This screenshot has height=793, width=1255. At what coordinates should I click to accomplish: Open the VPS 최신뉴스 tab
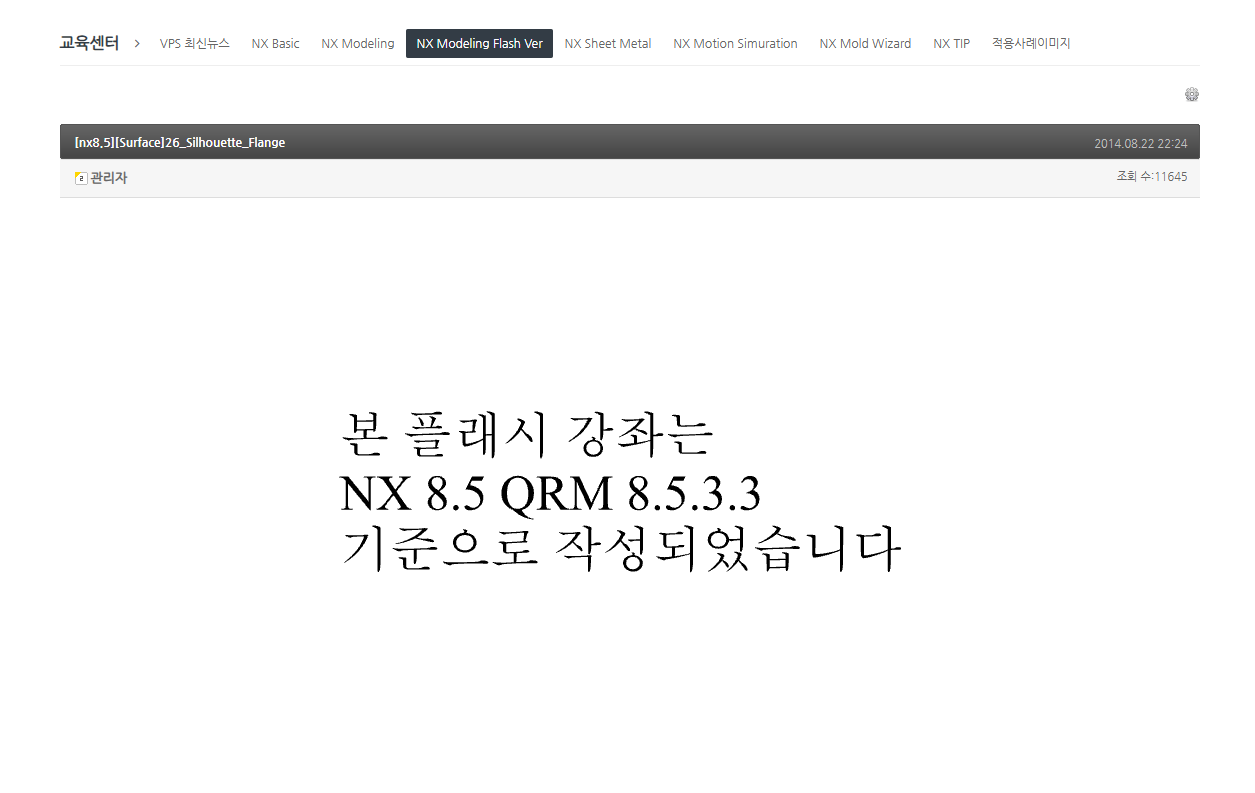195,43
